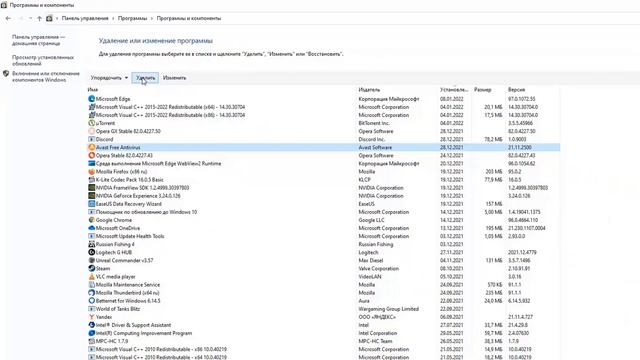The width and height of the screenshot is (640, 360).
Task: Select Microsoft Visual C++ 2015-2022 Redistributable (x86)
Action: tap(324, 115)
